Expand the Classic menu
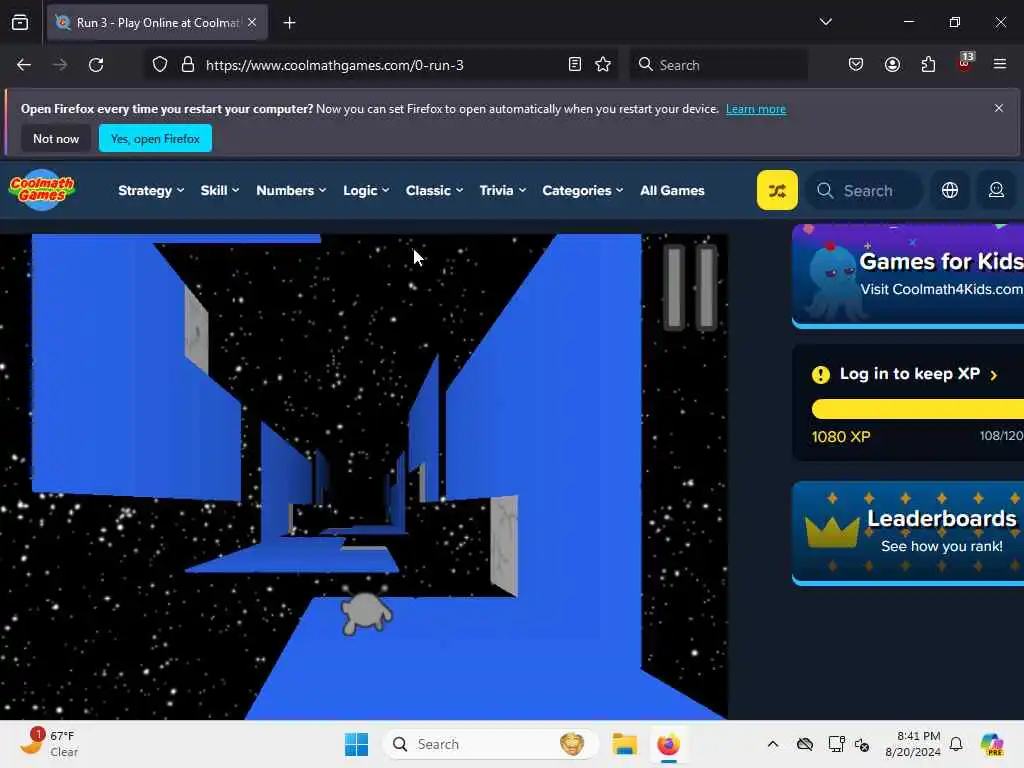Screen dimensions: 1024x768 point(434,190)
